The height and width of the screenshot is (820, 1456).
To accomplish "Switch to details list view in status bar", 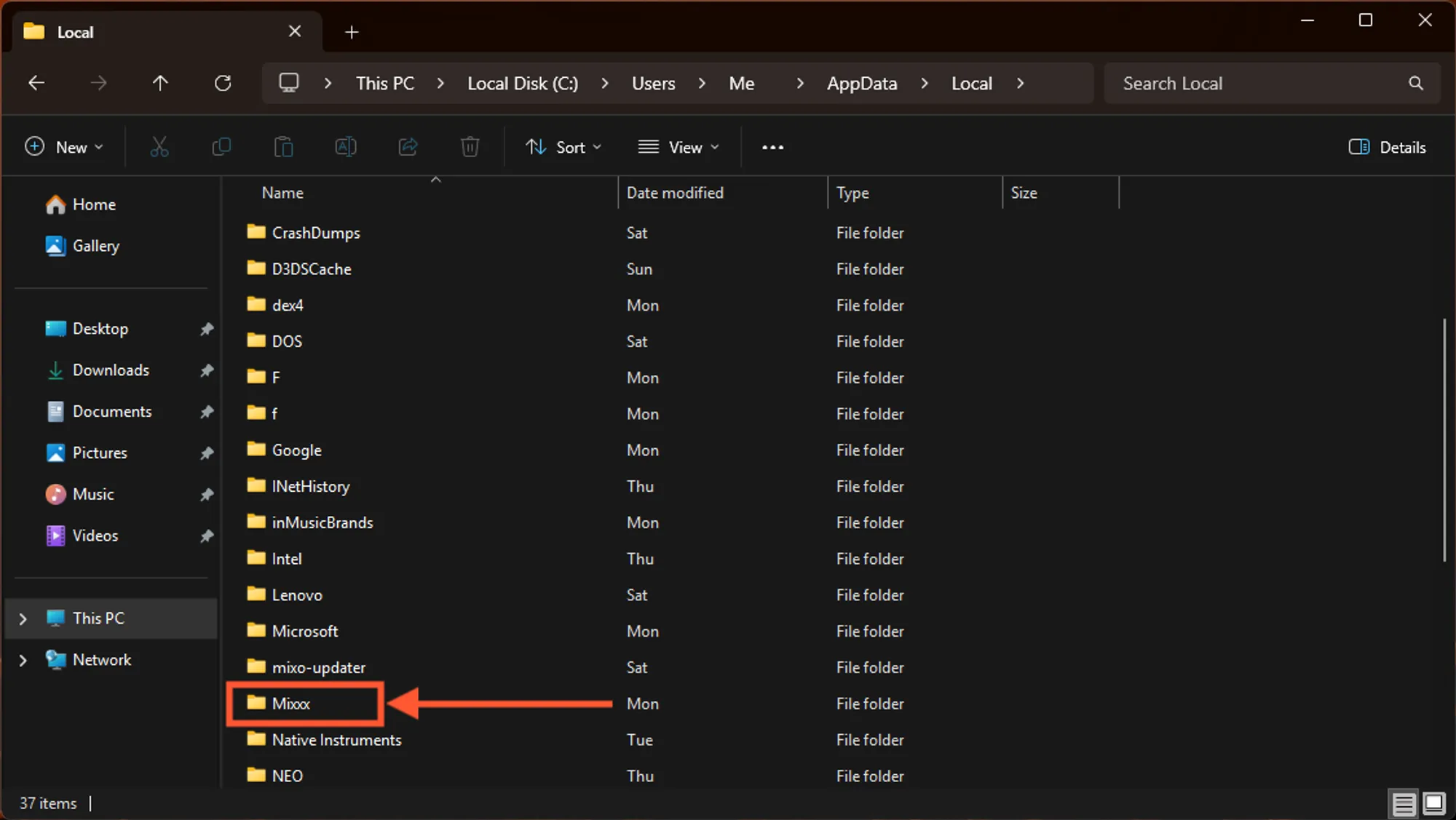I will pyautogui.click(x=1404, y=803).
